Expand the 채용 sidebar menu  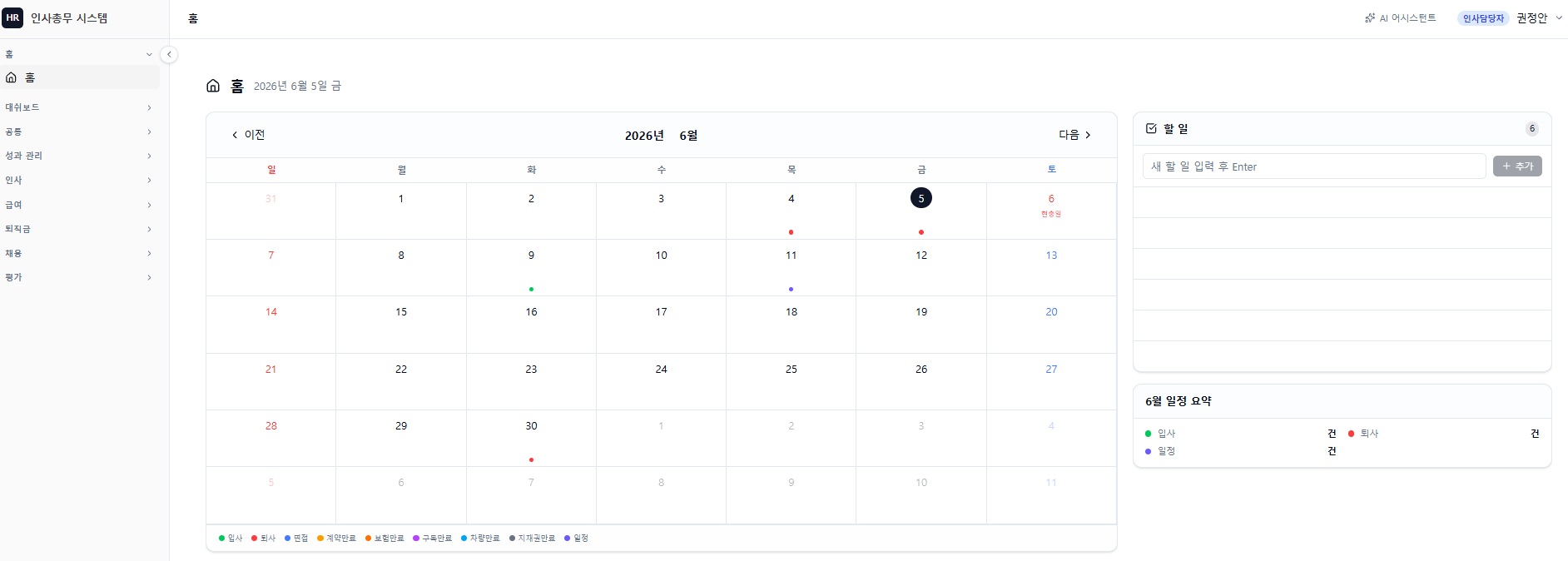(x=79, y=253)
